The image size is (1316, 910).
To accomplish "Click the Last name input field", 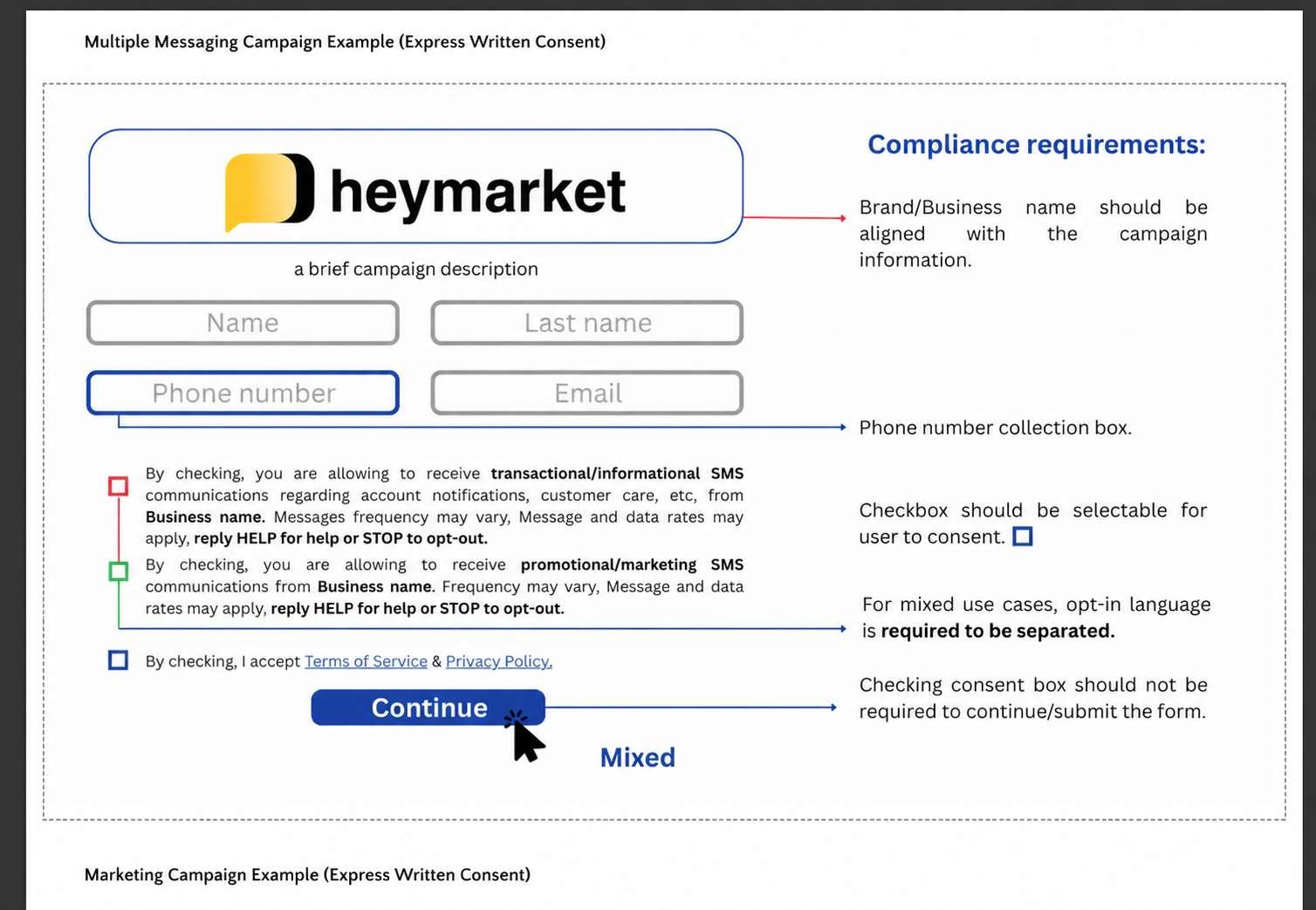I will [587, 323].
